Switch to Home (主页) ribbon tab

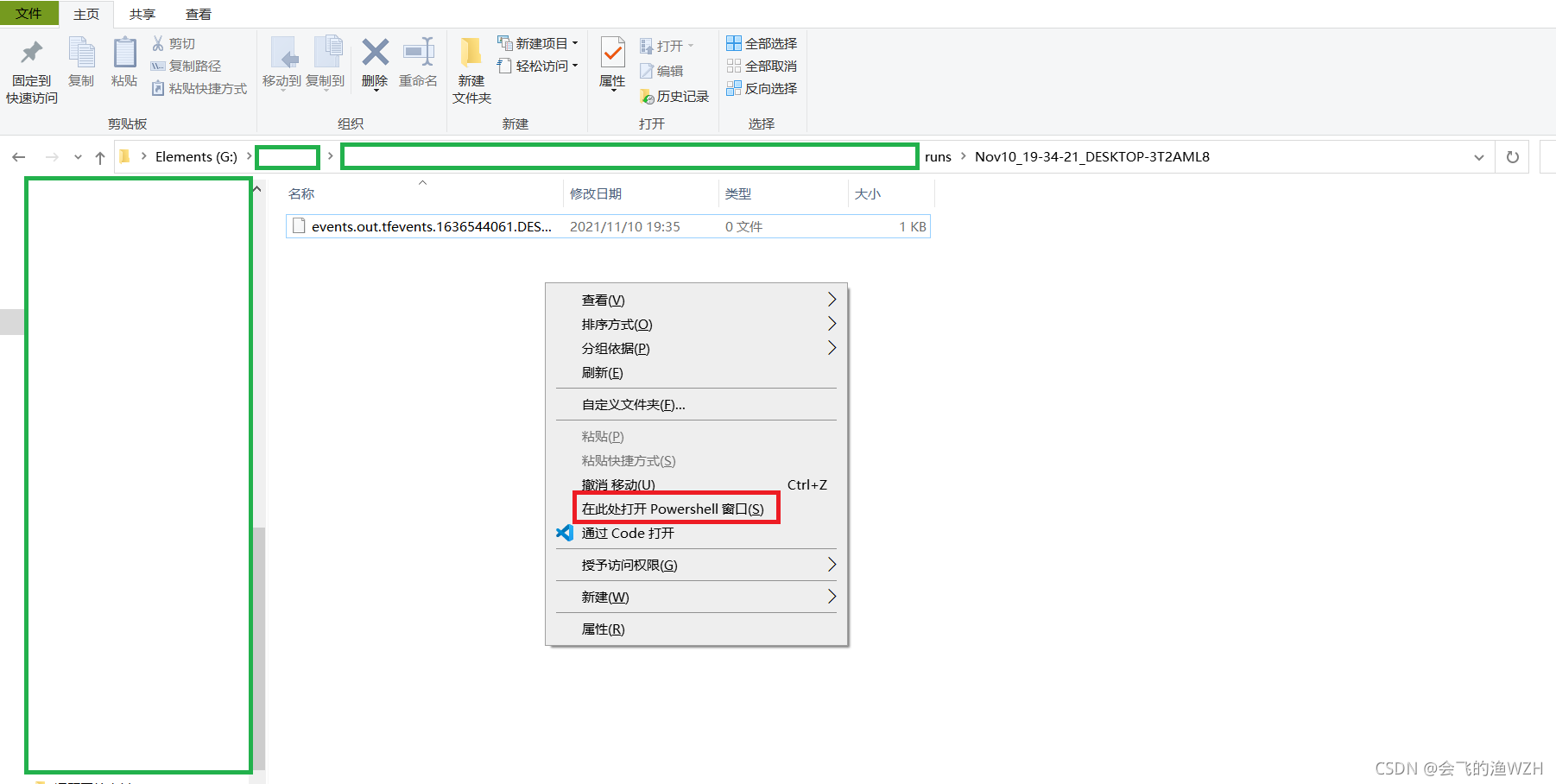[86, 14]
